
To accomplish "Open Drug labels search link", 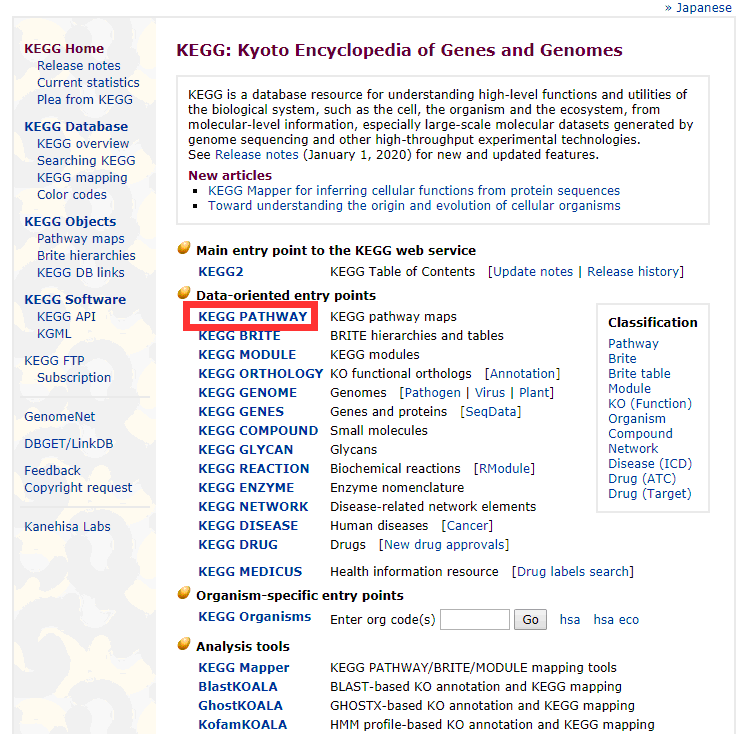I will [x=573, y=572].
